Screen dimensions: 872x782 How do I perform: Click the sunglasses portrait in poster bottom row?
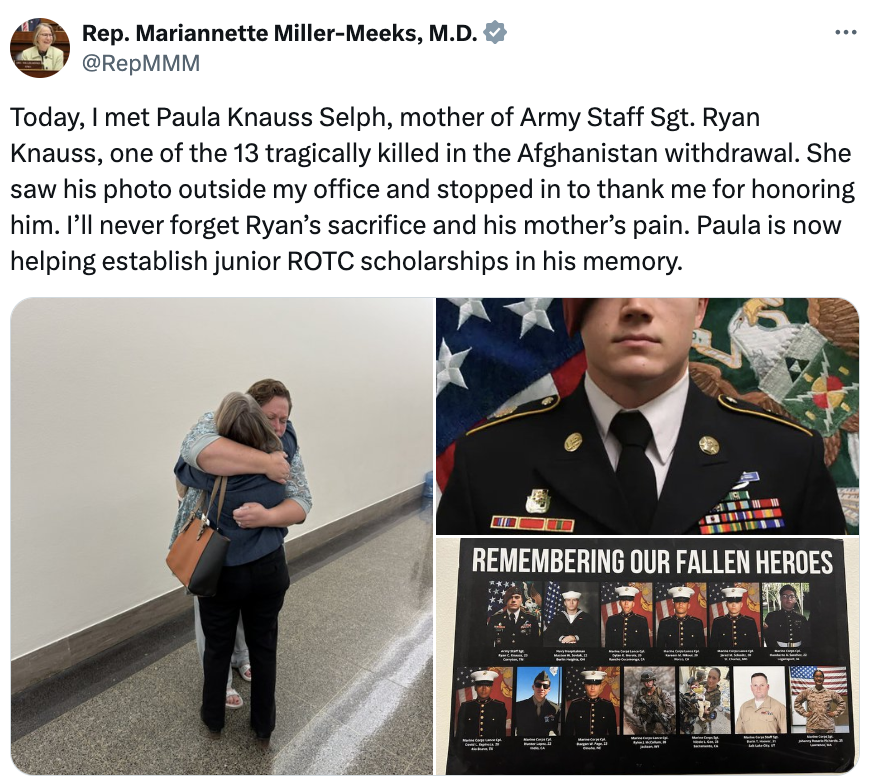538,701
